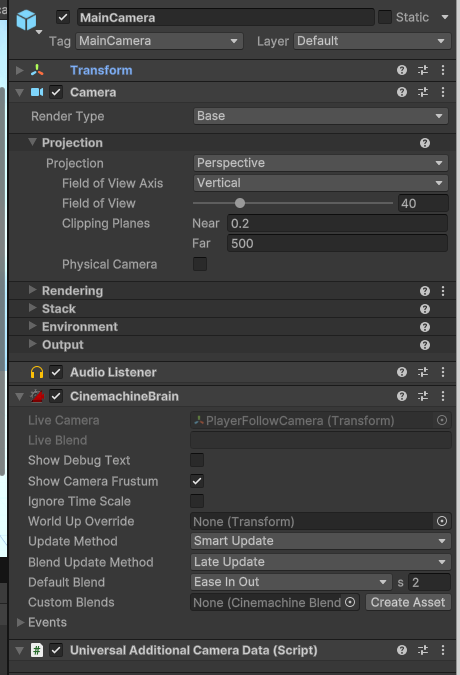Screen dimensions: 460x675
Task: Open Audio Listener presets
Action: [x=423, y=372]
